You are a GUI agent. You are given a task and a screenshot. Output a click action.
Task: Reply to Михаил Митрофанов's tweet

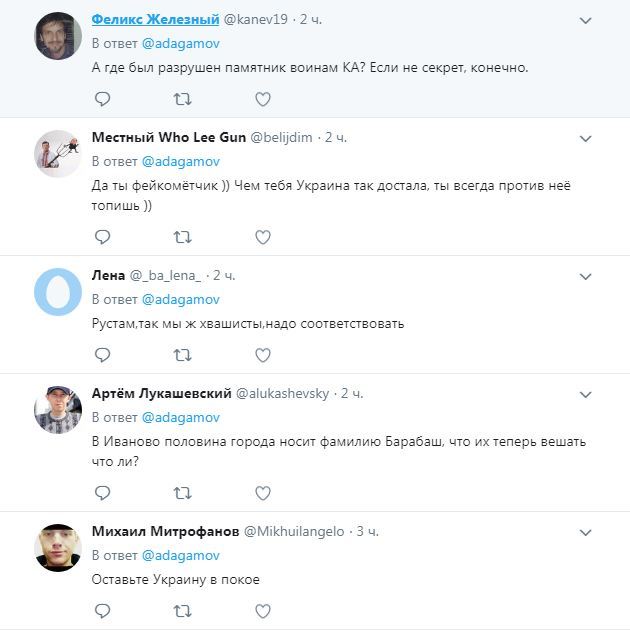tap(102, 611)
